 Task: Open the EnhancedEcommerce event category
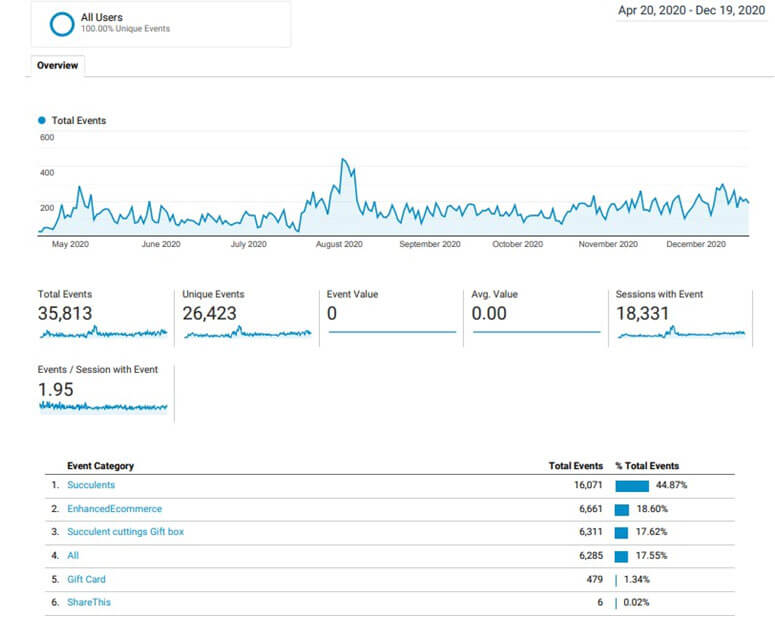point(115,509)
